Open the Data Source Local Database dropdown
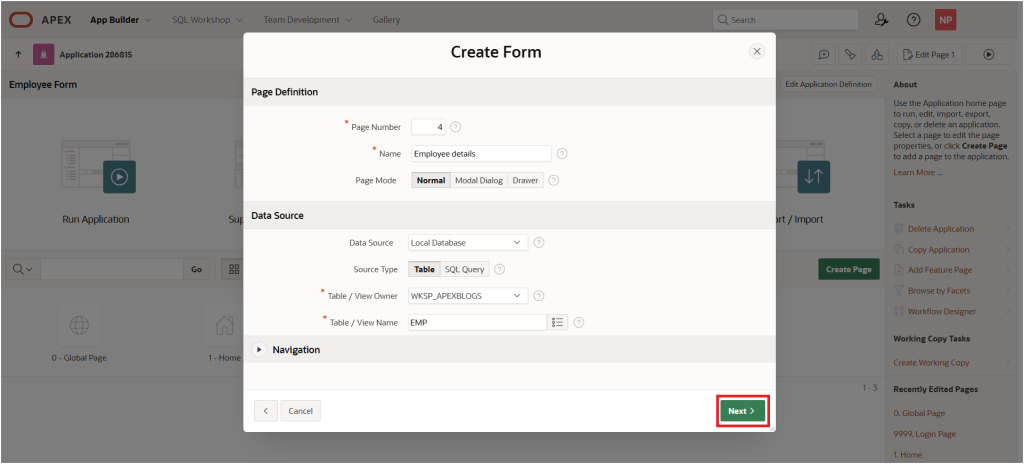 468,242
